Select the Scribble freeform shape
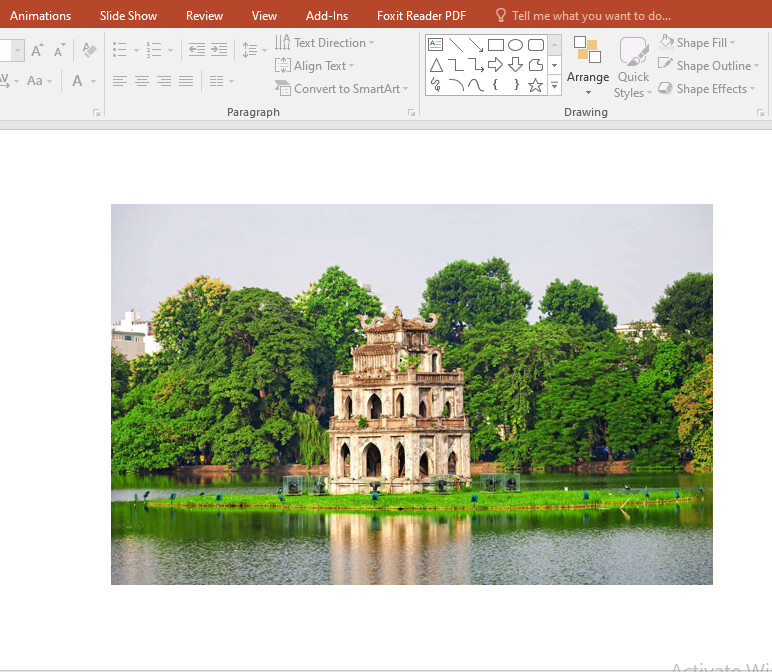This screenshot has height=672, width=772. 436,85
